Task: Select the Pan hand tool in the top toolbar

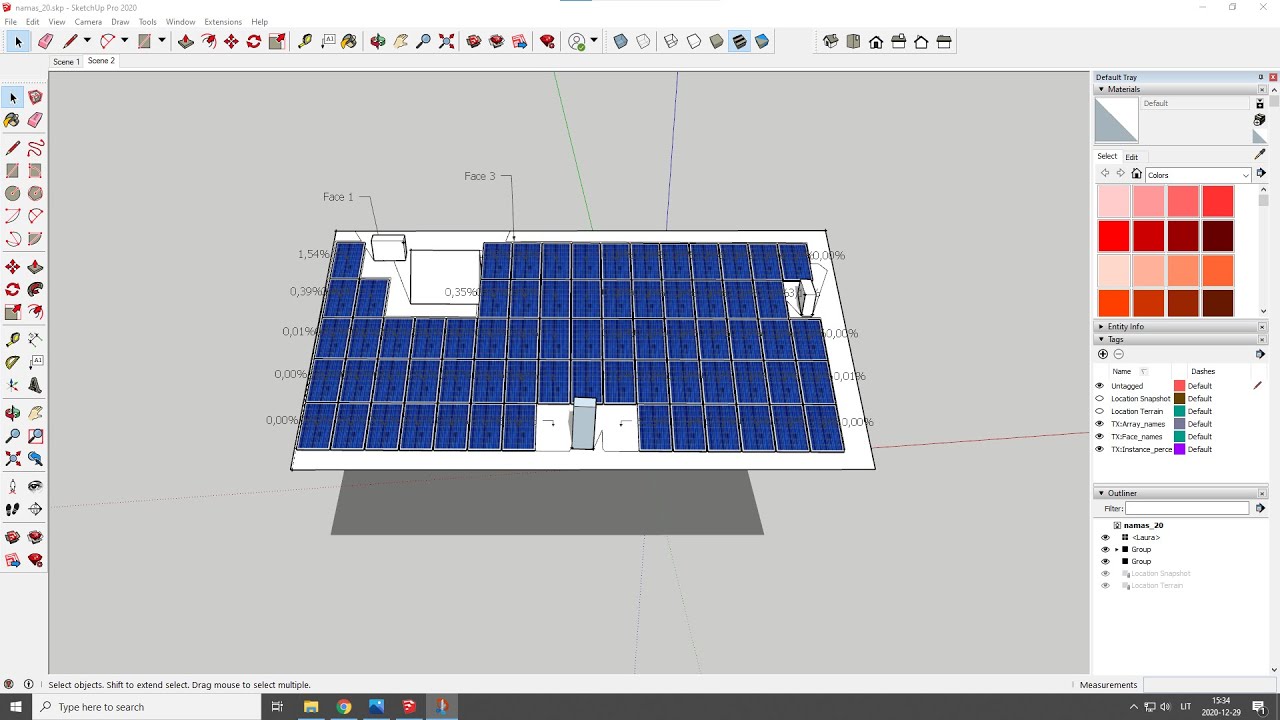Action: [x=400, y=41]
